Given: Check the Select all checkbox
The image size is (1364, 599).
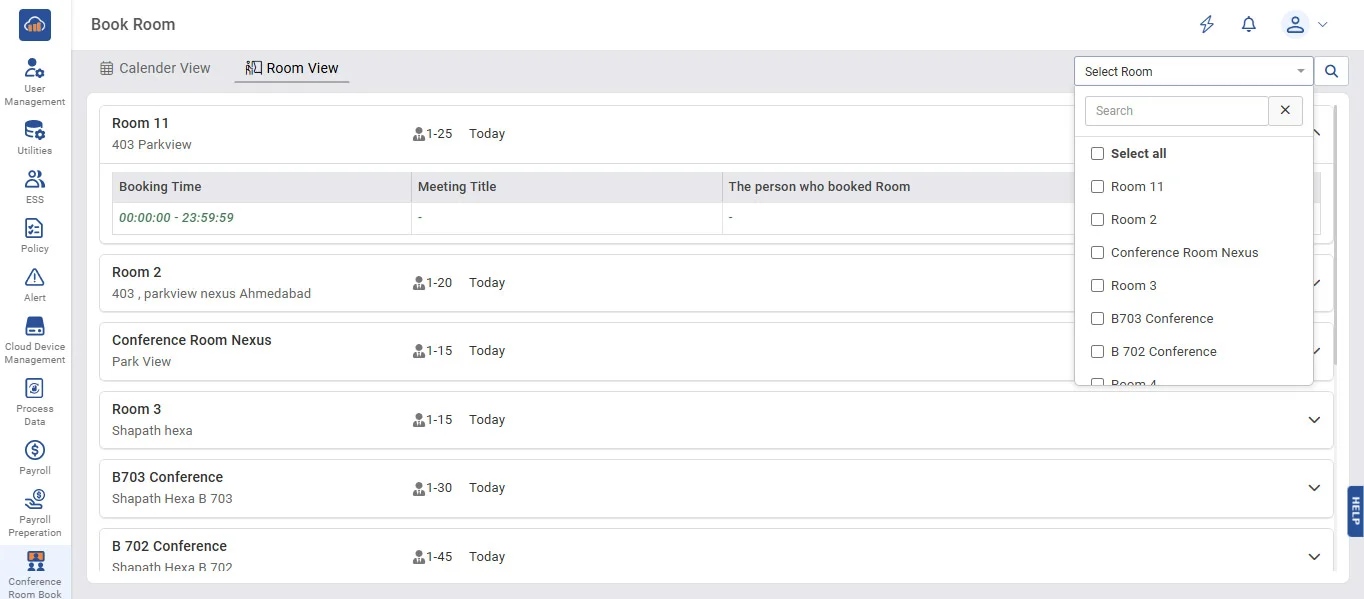Looking at the screenshot, I should (x=1097, y=154).
